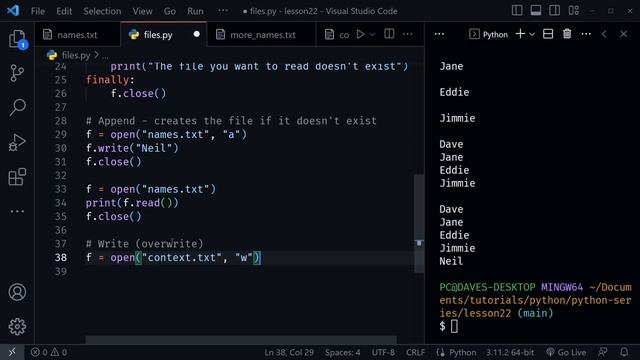Open the Run menu

[195, 11]
